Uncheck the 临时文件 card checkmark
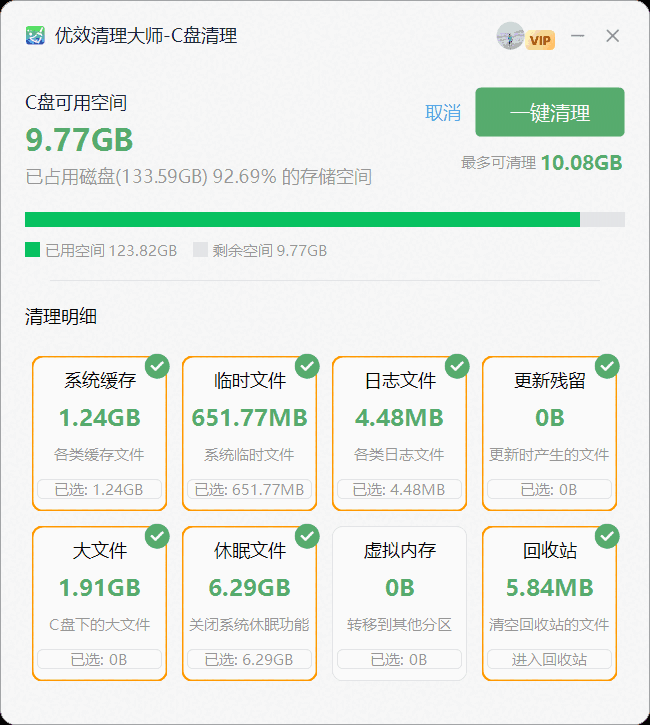The height and width of the screenshot is (725, 650). pos(307,366)
